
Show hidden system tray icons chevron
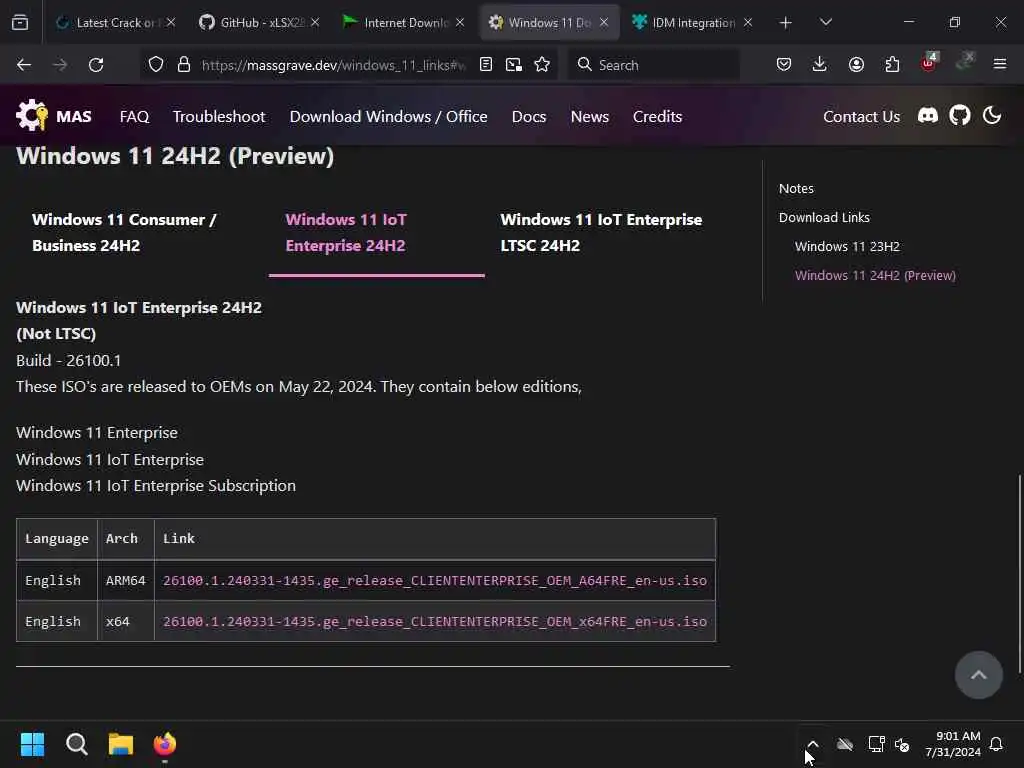pyautogui.click(x=812, y=744)
